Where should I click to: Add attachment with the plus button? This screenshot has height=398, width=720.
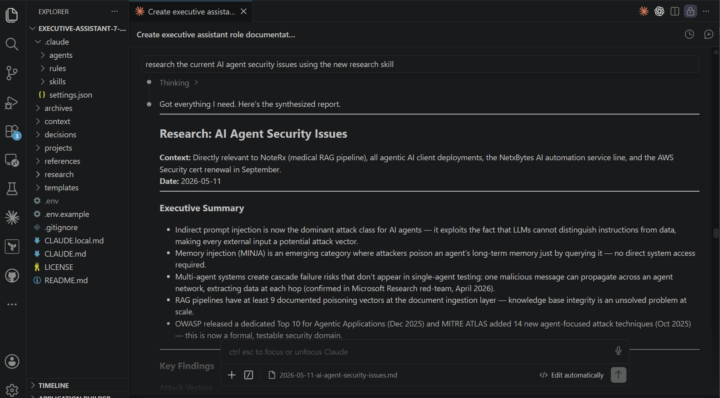click(x=231, y=375)
